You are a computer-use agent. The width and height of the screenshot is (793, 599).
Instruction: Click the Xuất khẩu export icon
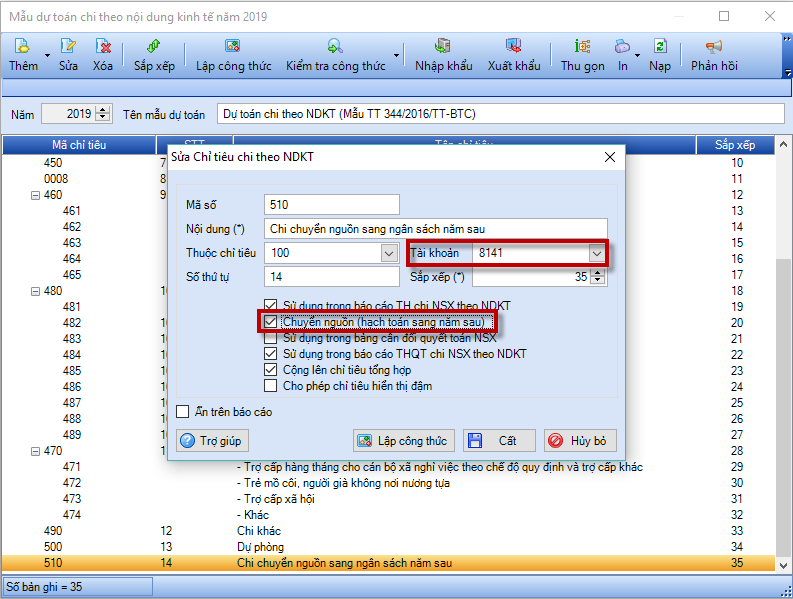[514, 47]
